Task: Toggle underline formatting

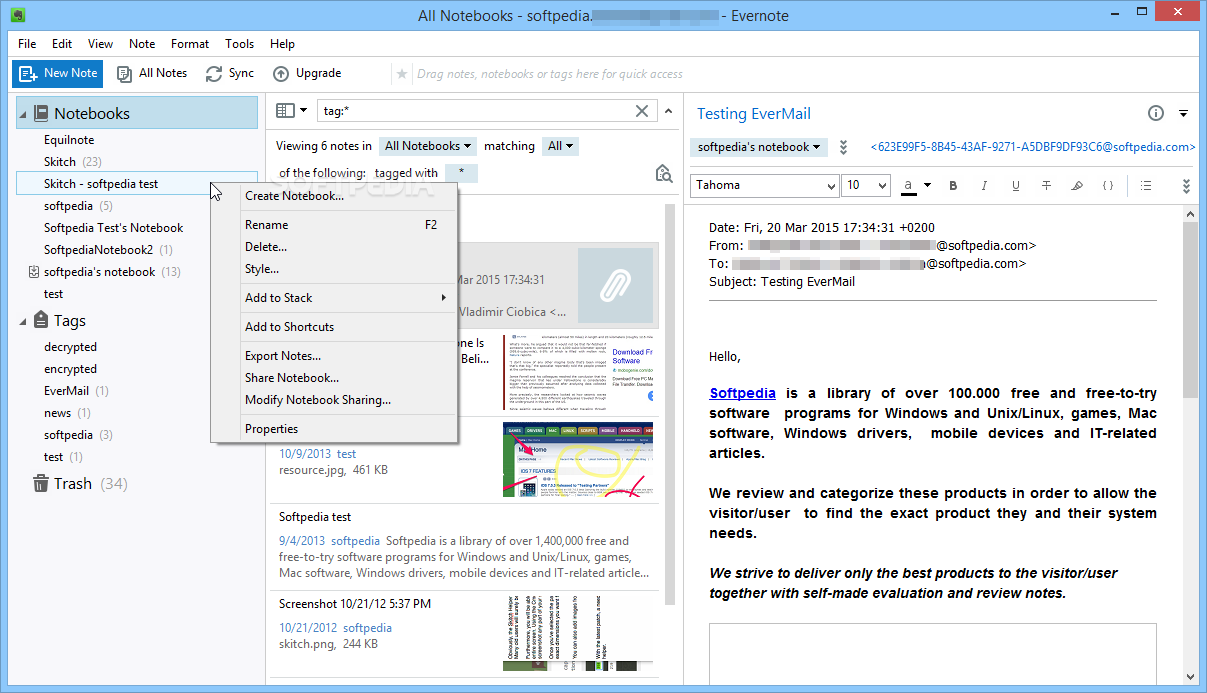Action: pos(1016,186)
